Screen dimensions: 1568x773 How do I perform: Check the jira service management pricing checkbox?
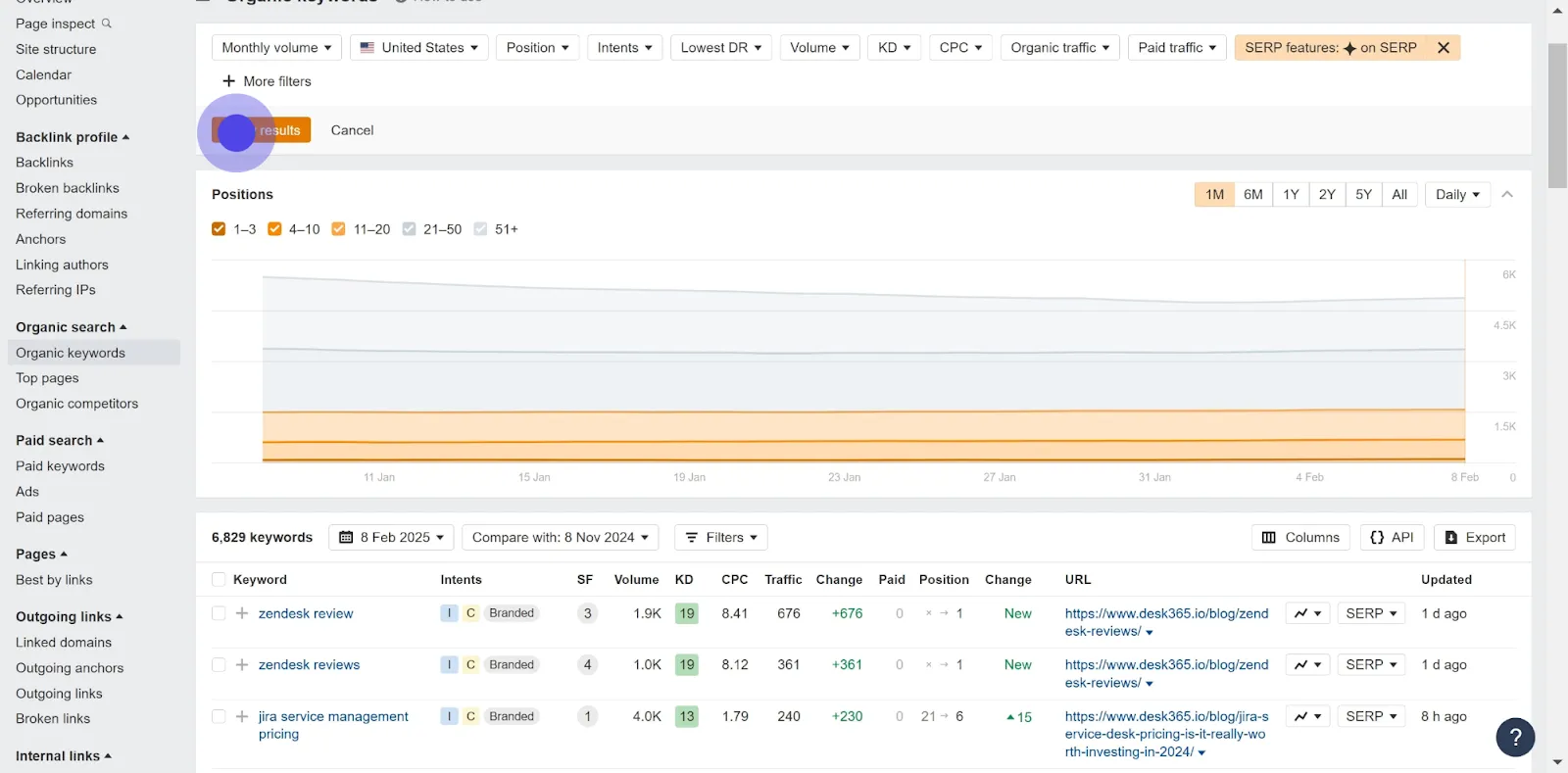(219, 716)
